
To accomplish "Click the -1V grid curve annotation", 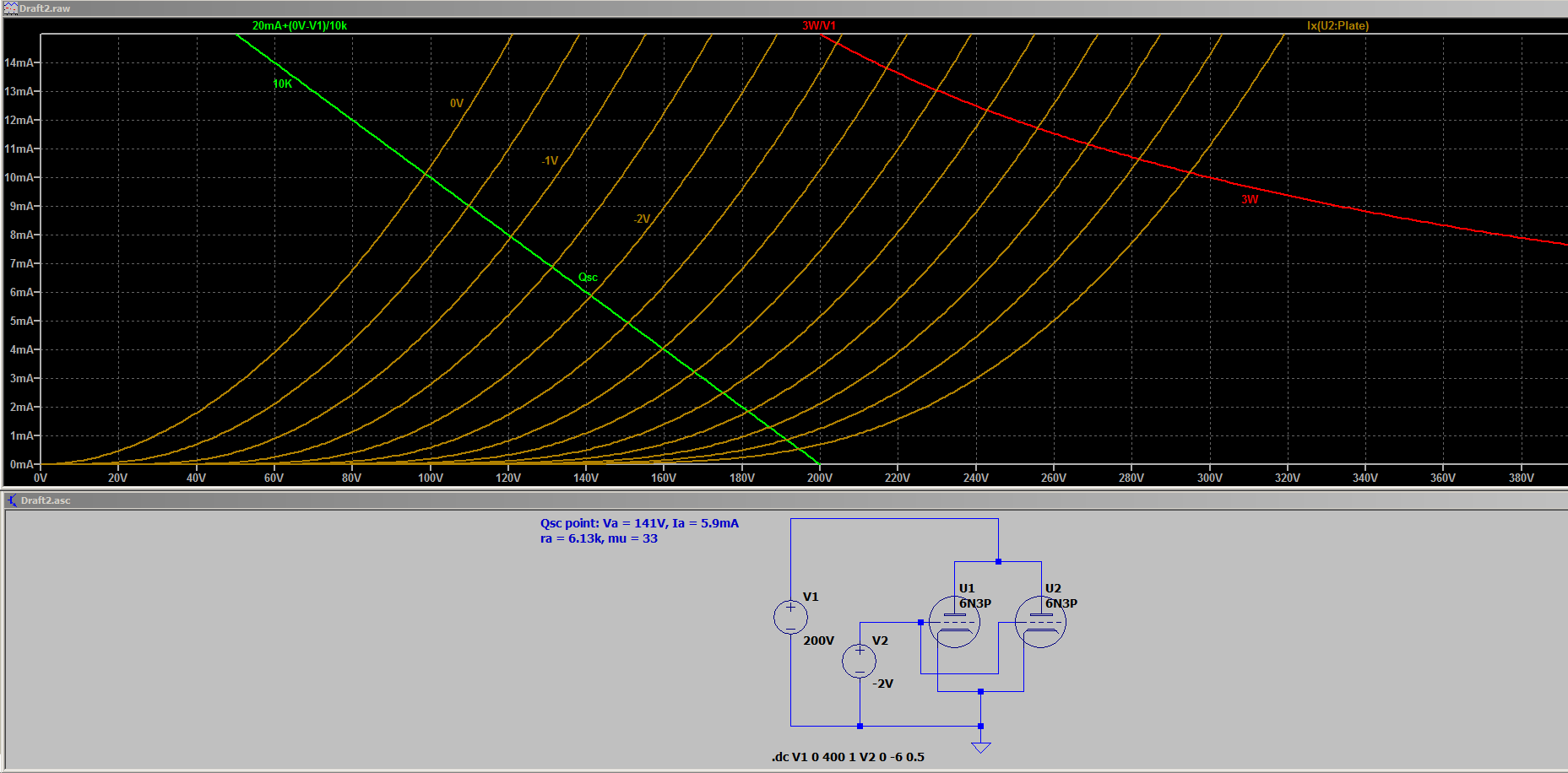I will click(550, 160).
